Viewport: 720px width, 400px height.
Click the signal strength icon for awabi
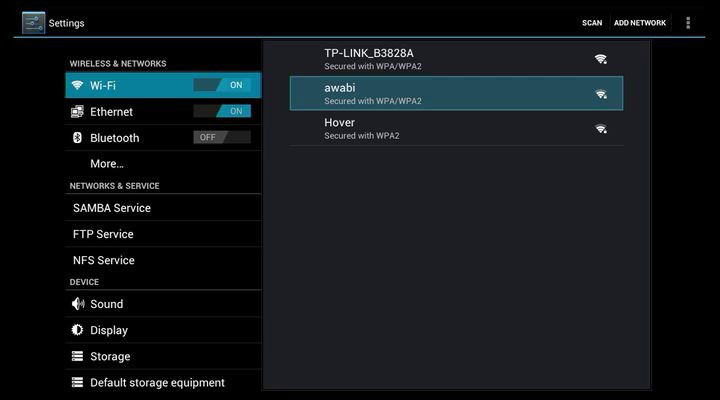tap(600, 93)
